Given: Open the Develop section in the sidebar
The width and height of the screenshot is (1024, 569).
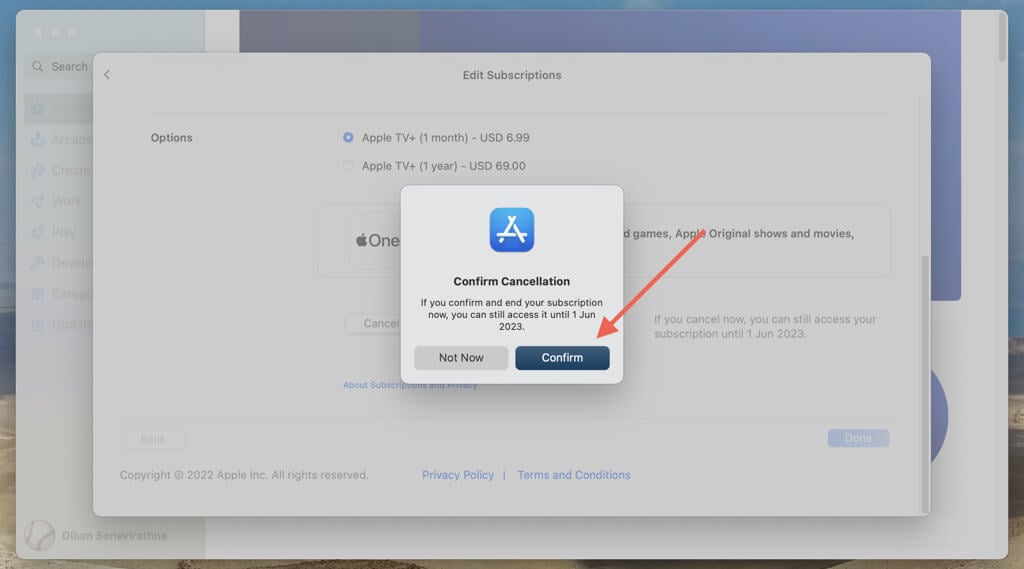Looking at the screenshot, I should point(61,263).
